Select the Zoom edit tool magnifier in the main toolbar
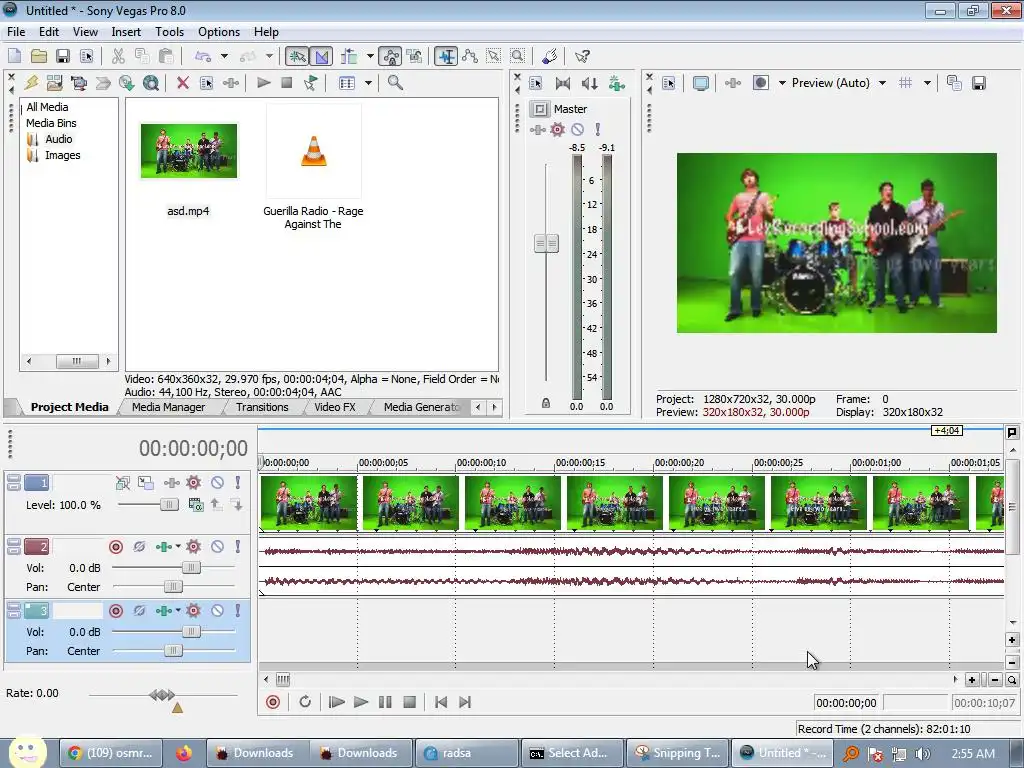 pos(517,57)
